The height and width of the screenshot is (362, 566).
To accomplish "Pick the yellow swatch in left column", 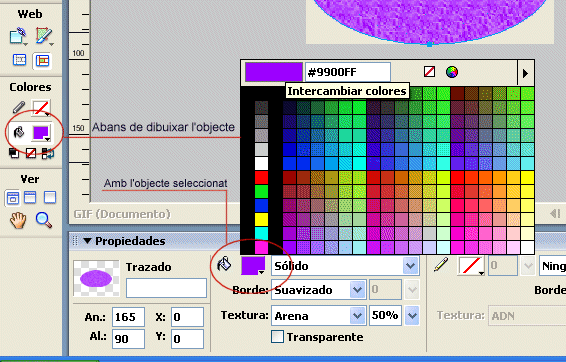I will point(261,219).
